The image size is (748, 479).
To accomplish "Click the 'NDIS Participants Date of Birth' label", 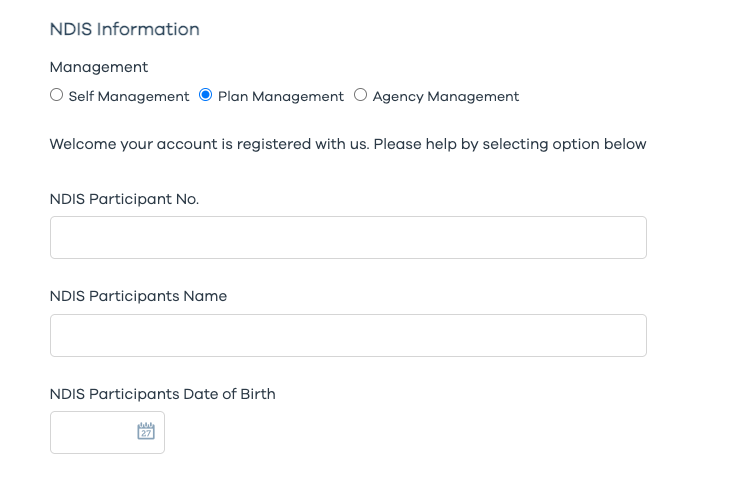I will (162, 394).
